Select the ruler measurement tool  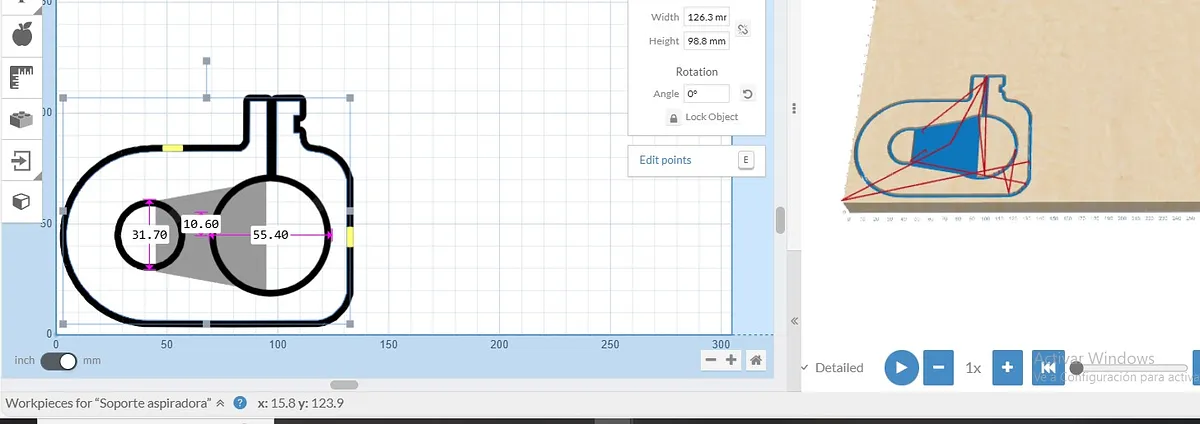[22, 77]
